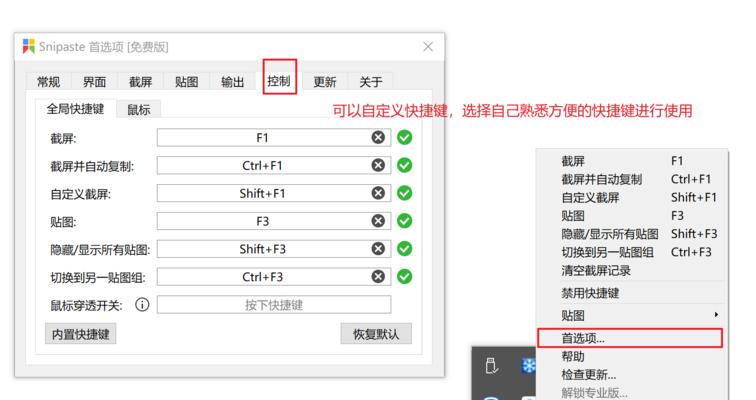Clear the Shift+F3 shortcut for 隐藏/显示所有贴图
The height and width of the screenshot is (400, 756).
(x=378, y=249)
